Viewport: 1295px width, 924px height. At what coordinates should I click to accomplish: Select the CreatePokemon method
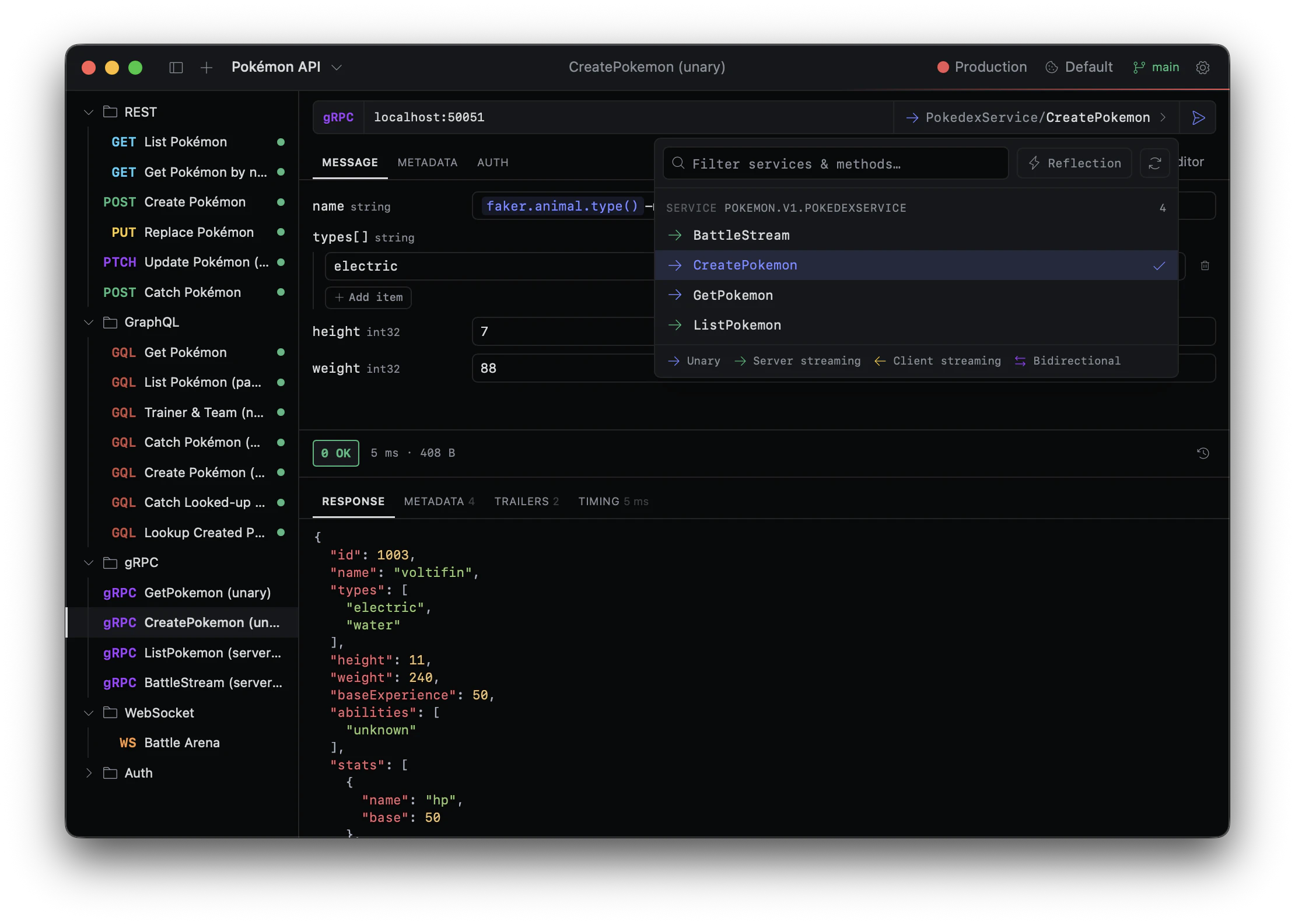coord(916,265)
